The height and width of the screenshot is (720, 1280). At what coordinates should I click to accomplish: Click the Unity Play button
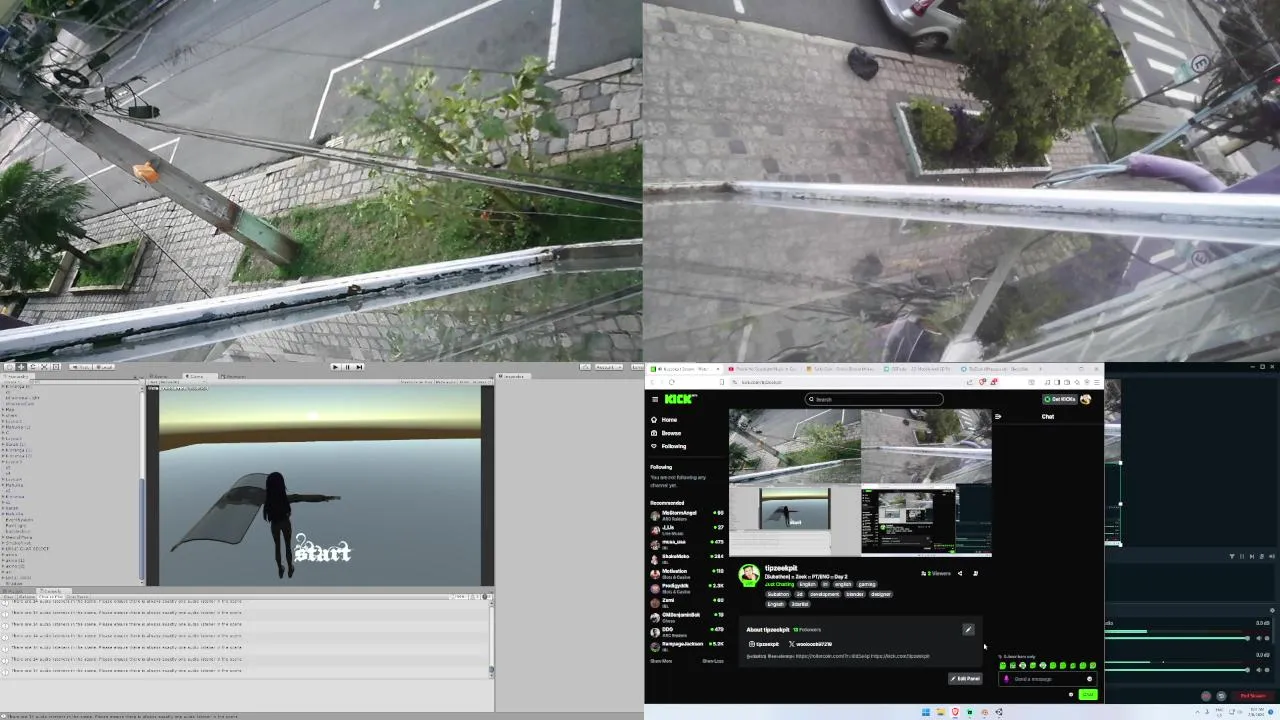point(335,367)
